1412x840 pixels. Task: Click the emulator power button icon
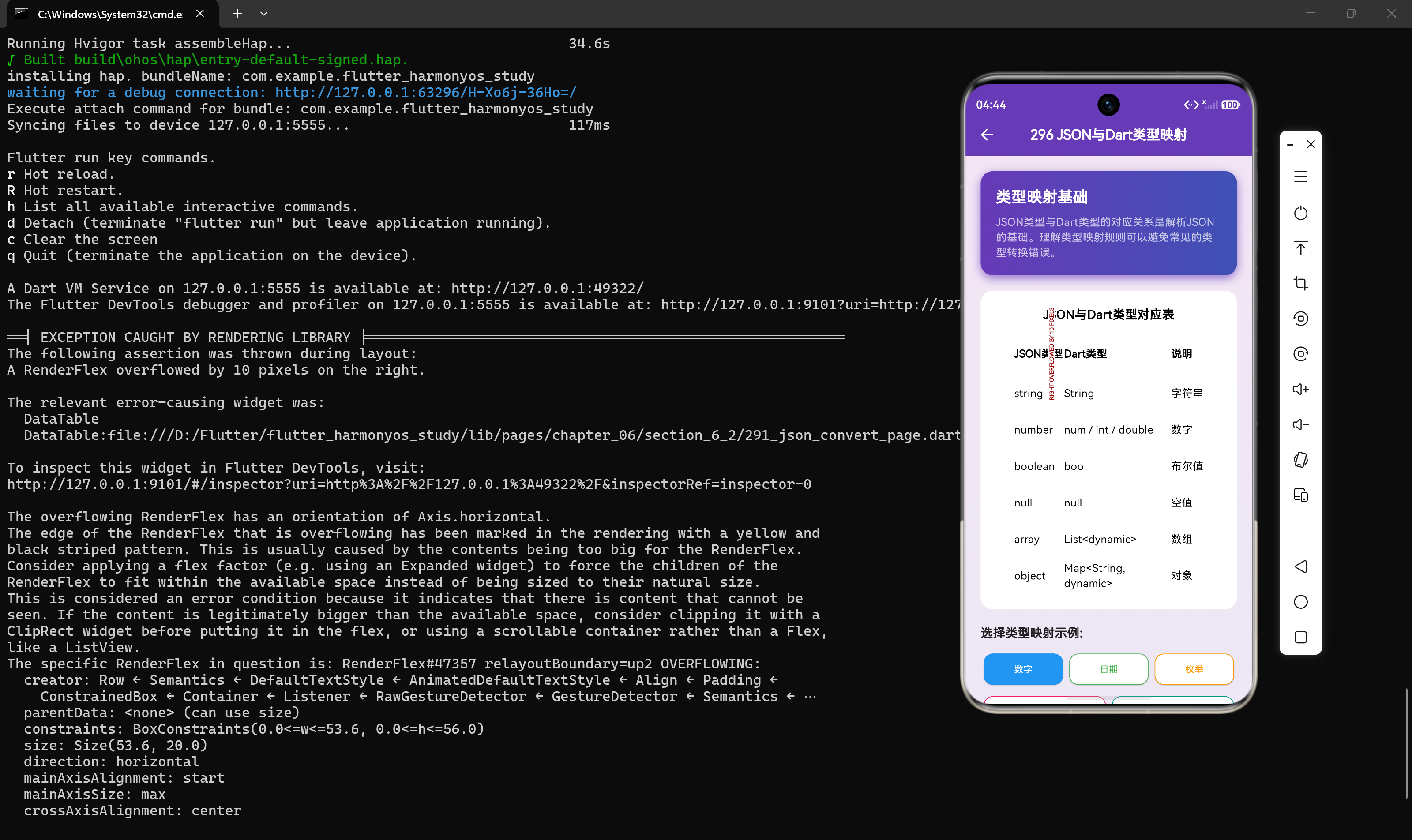[x=1300, y=213]
